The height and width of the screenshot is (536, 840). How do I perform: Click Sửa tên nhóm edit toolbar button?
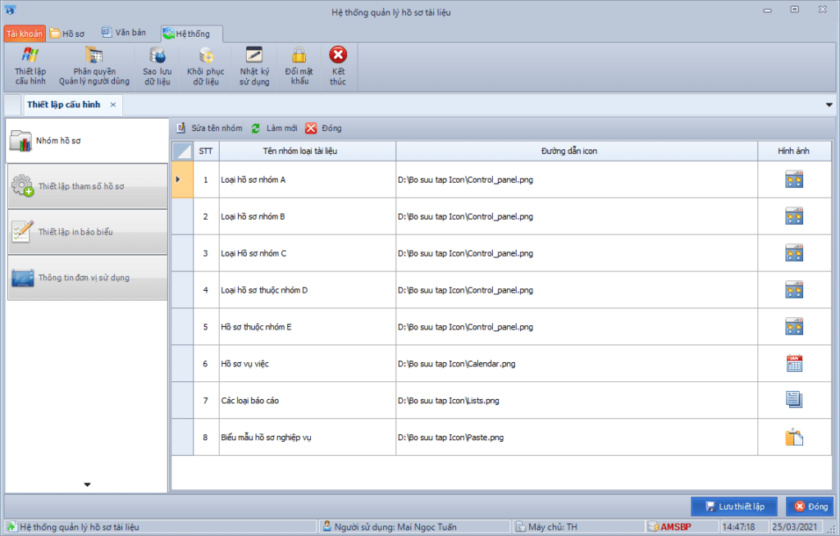[210, 129]
